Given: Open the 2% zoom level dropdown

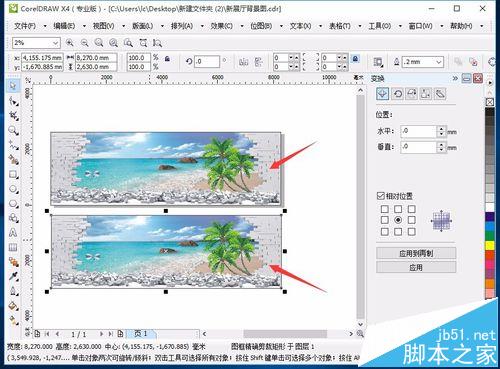Looking at the screenshot, I should point(55,43).
